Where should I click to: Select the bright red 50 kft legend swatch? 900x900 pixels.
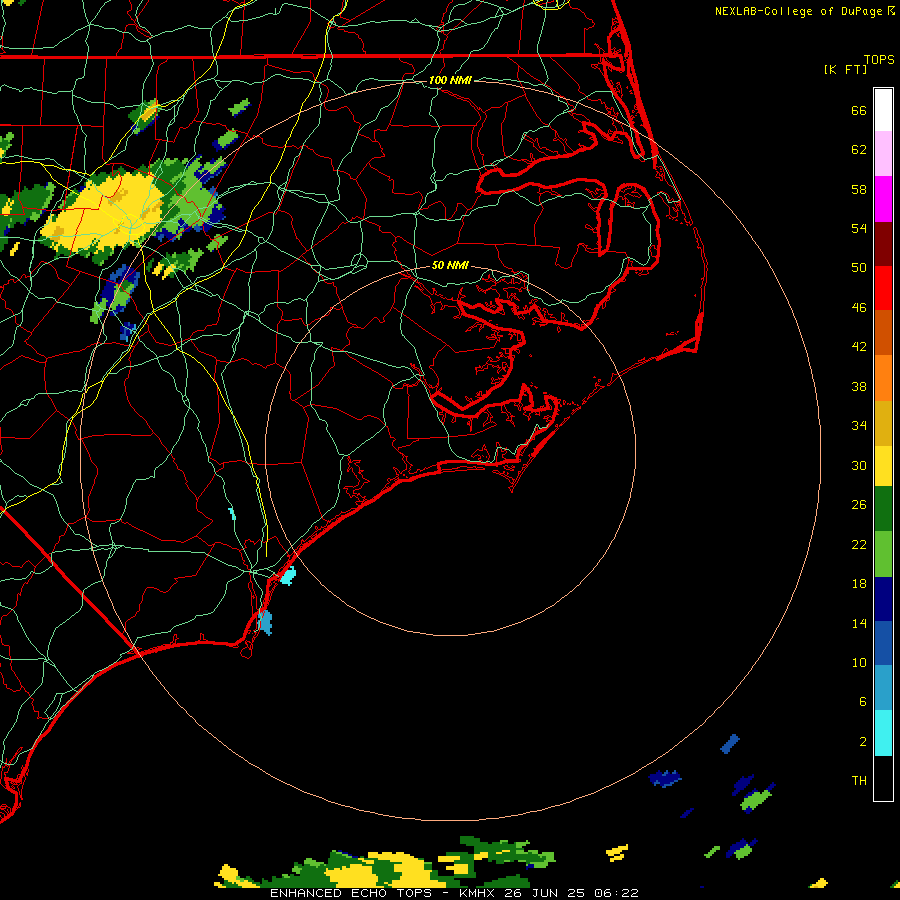click(x=883, y=288)
